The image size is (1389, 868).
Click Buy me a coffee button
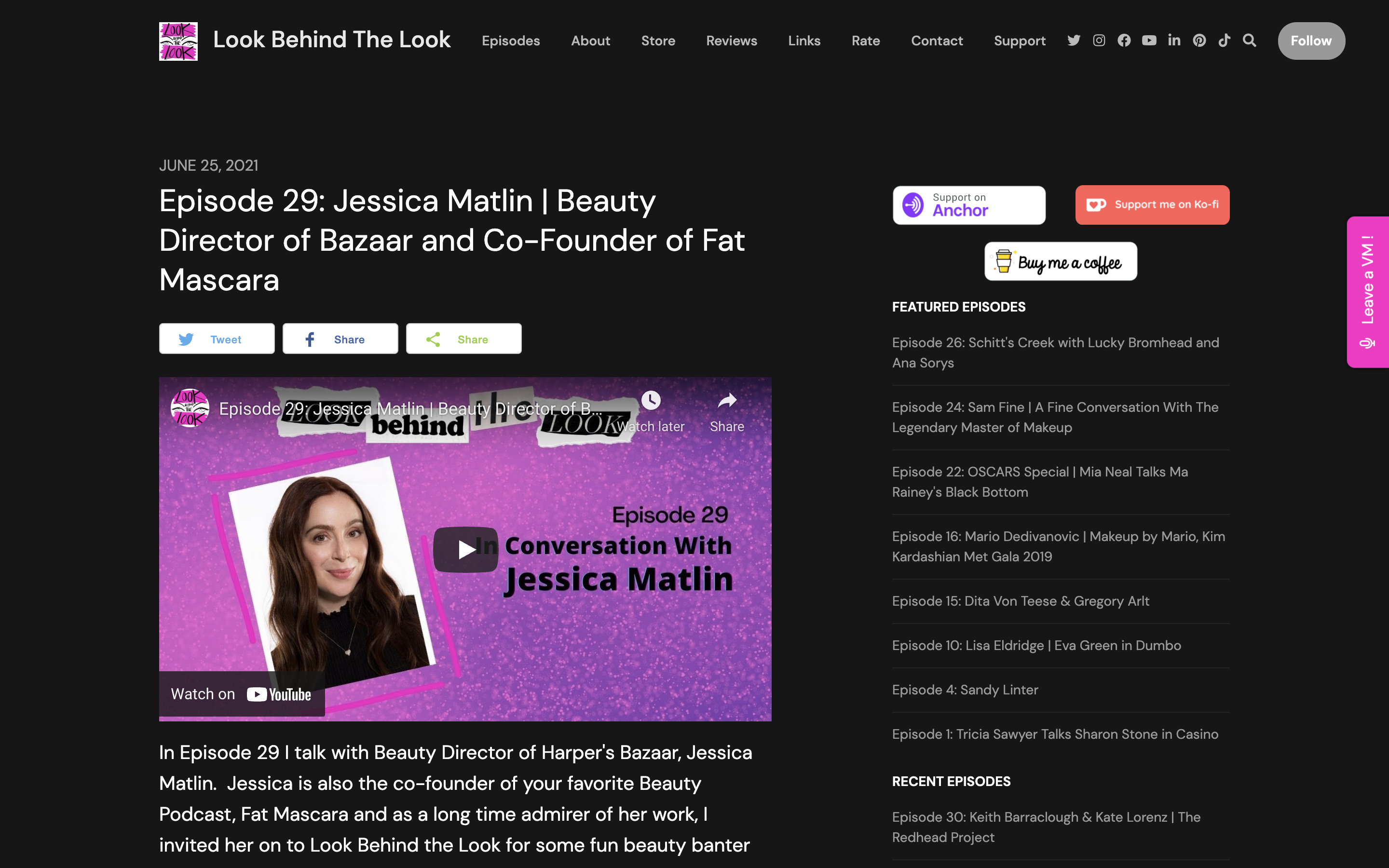[1061, 262]
